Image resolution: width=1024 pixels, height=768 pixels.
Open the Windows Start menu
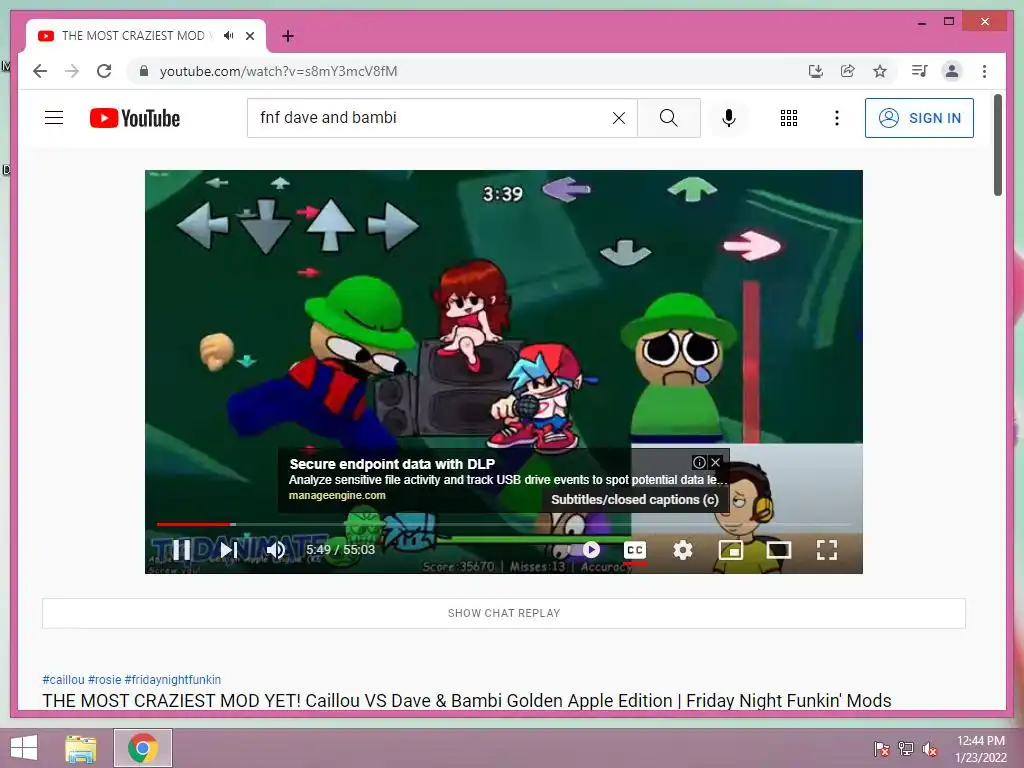tap(24, 748)
